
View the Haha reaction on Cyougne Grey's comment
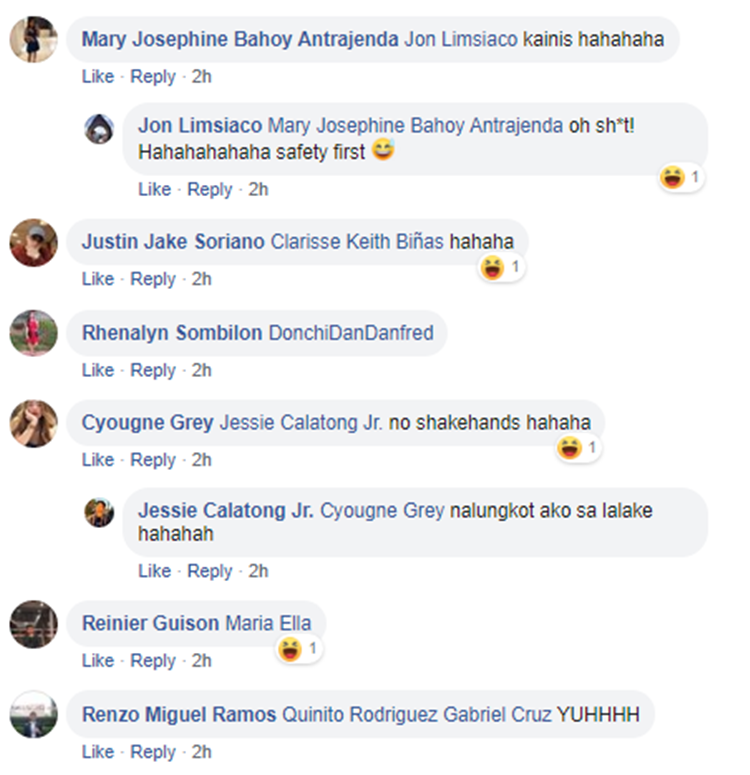point(578,448)
